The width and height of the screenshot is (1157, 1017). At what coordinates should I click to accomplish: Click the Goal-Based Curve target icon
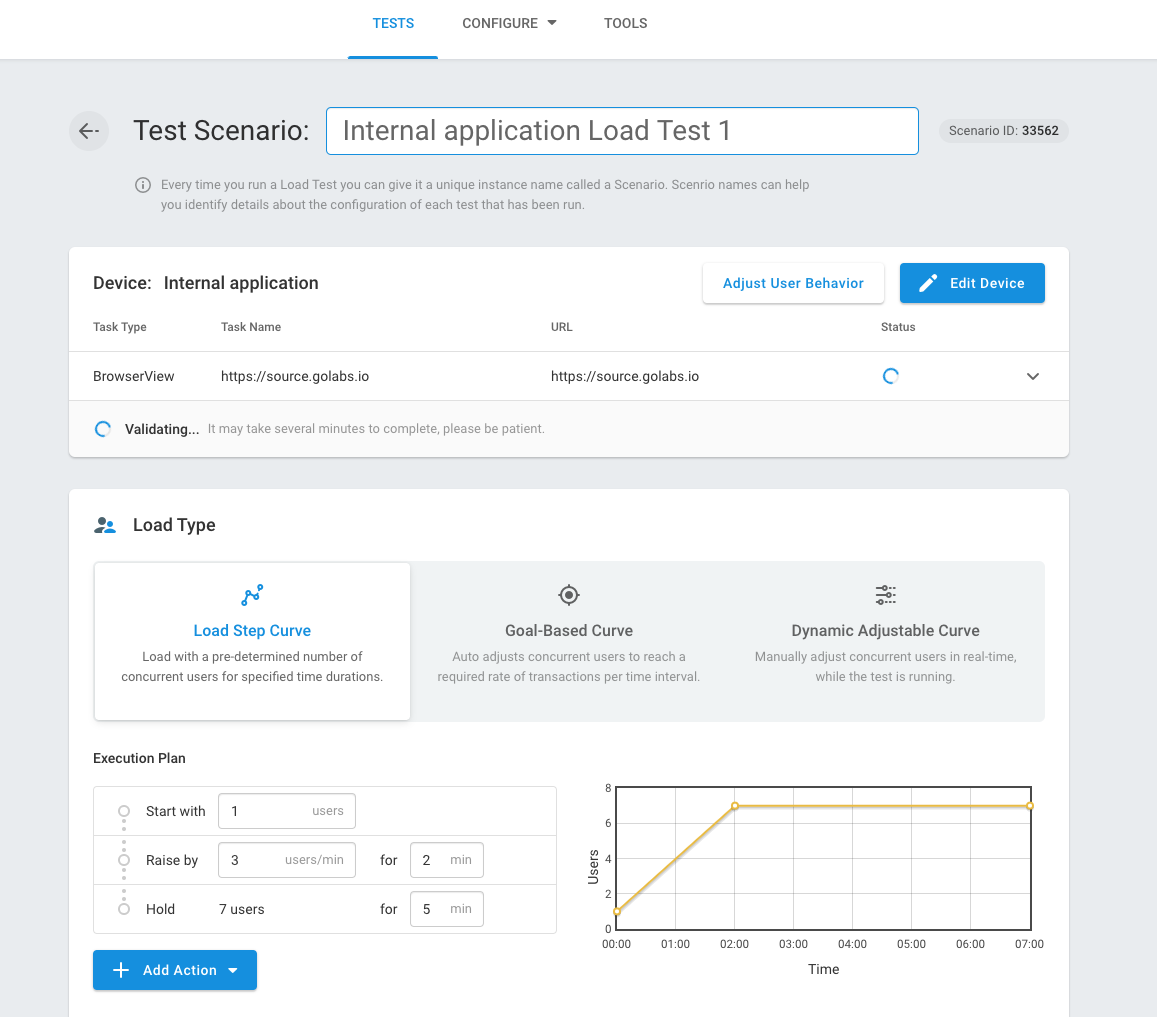click(x=569, y=595)
